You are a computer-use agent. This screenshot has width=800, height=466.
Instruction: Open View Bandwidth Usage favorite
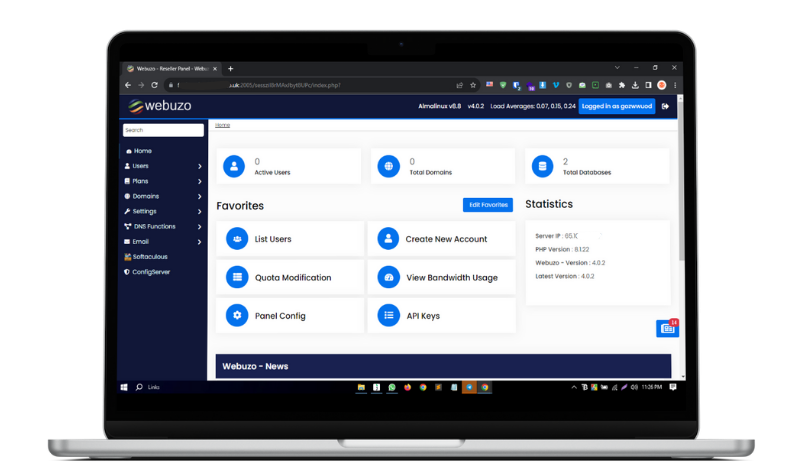coord(441,277)
